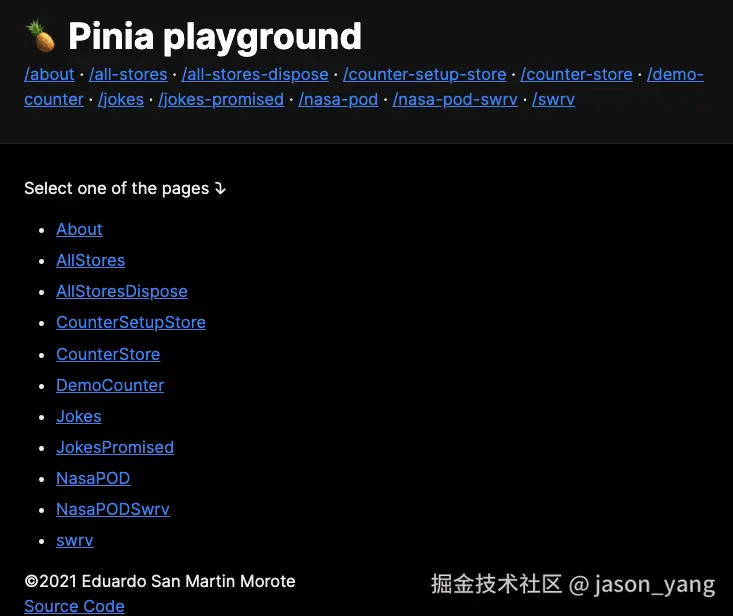Screen dimensions: 733x616
Task: Open AllStores page from list
Action: 91,260
